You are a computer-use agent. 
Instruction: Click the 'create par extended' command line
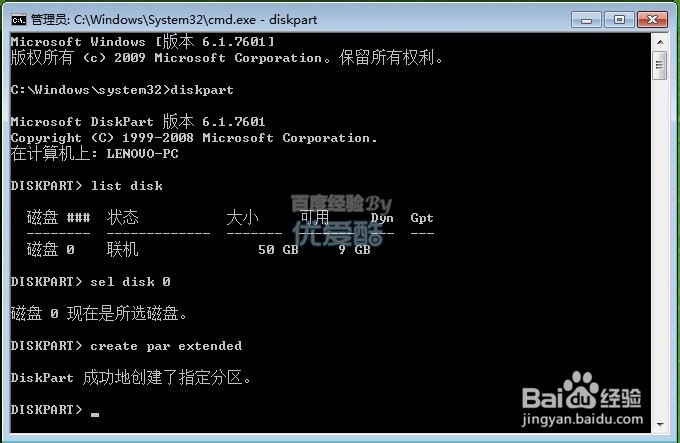[127, 346]
